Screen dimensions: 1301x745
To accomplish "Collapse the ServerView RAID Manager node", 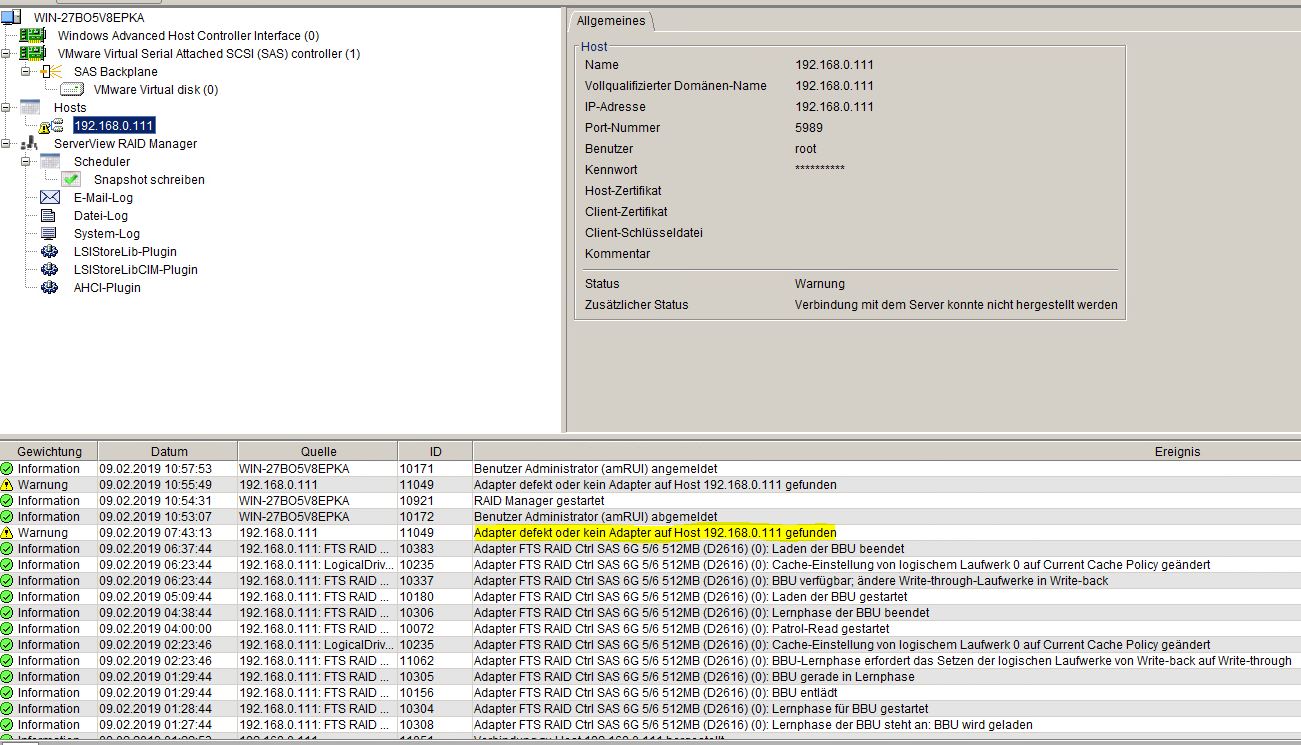I will coord(7,144).
